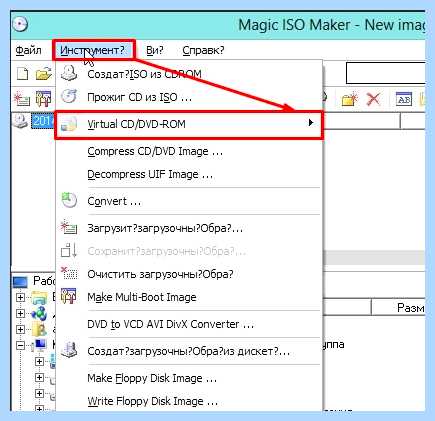Viewport: 435px width, 421px height.
Task: Expand the second plus node in folder tree
Action: [20, 313]
